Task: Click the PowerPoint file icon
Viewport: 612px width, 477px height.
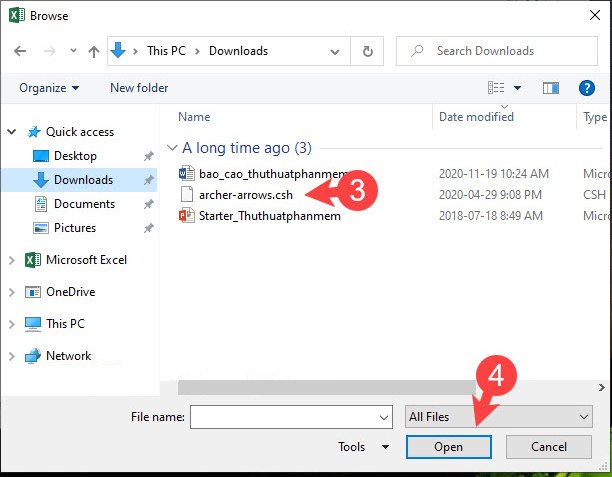Action: [187, 215]
